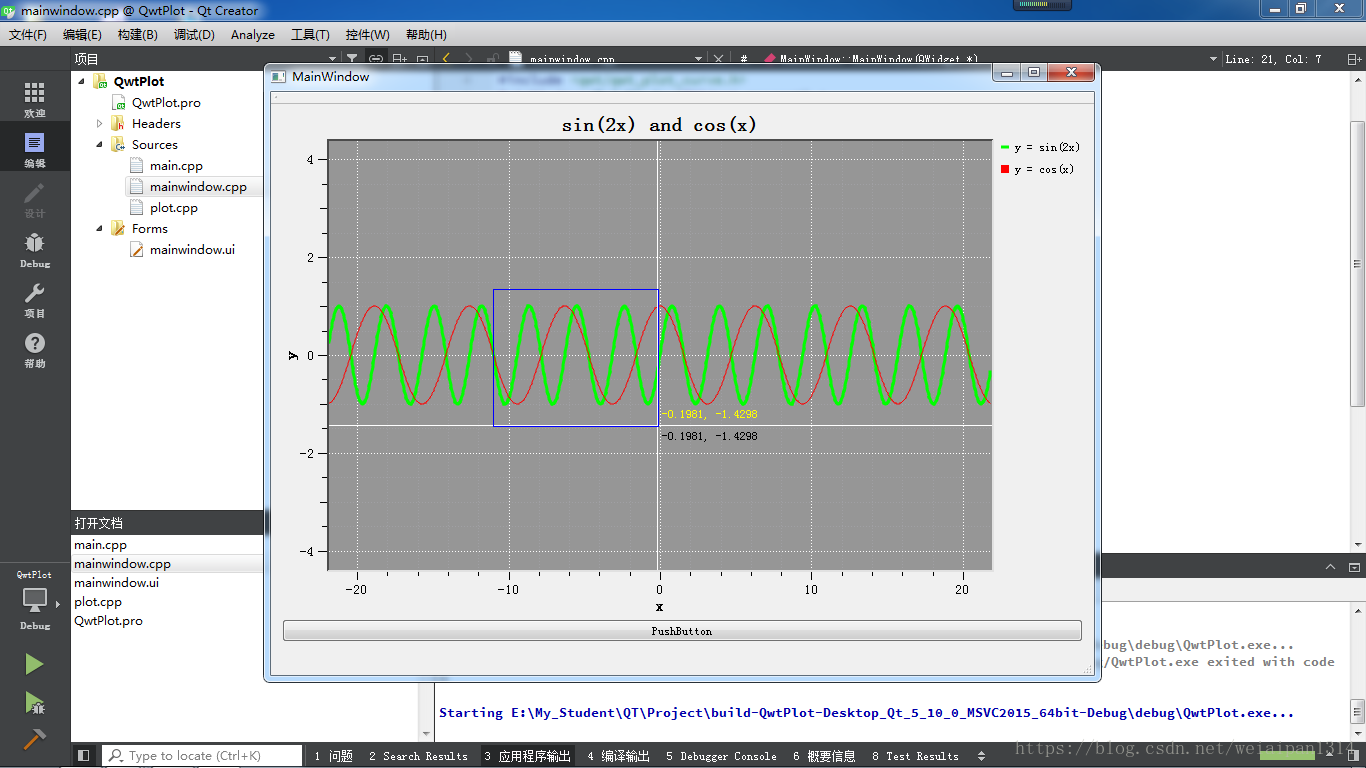Image resolution: width=1366 pixels, height=768 pixels.
Task: Toggle the project filter funnel icon
Action: click(x=354, y=59)
